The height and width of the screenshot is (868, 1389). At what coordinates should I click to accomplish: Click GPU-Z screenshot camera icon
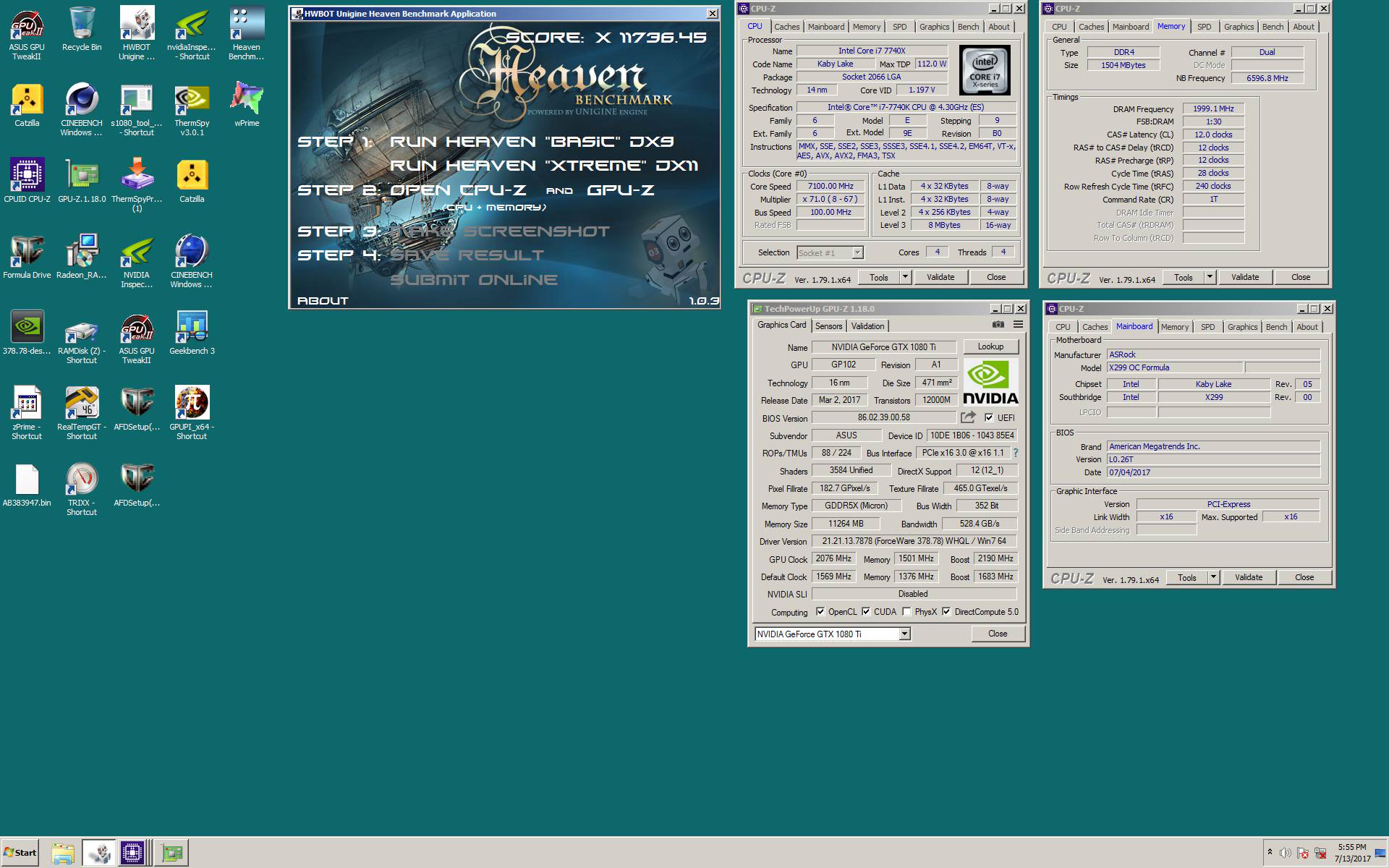pyautogui.click(x=998, y=325)
